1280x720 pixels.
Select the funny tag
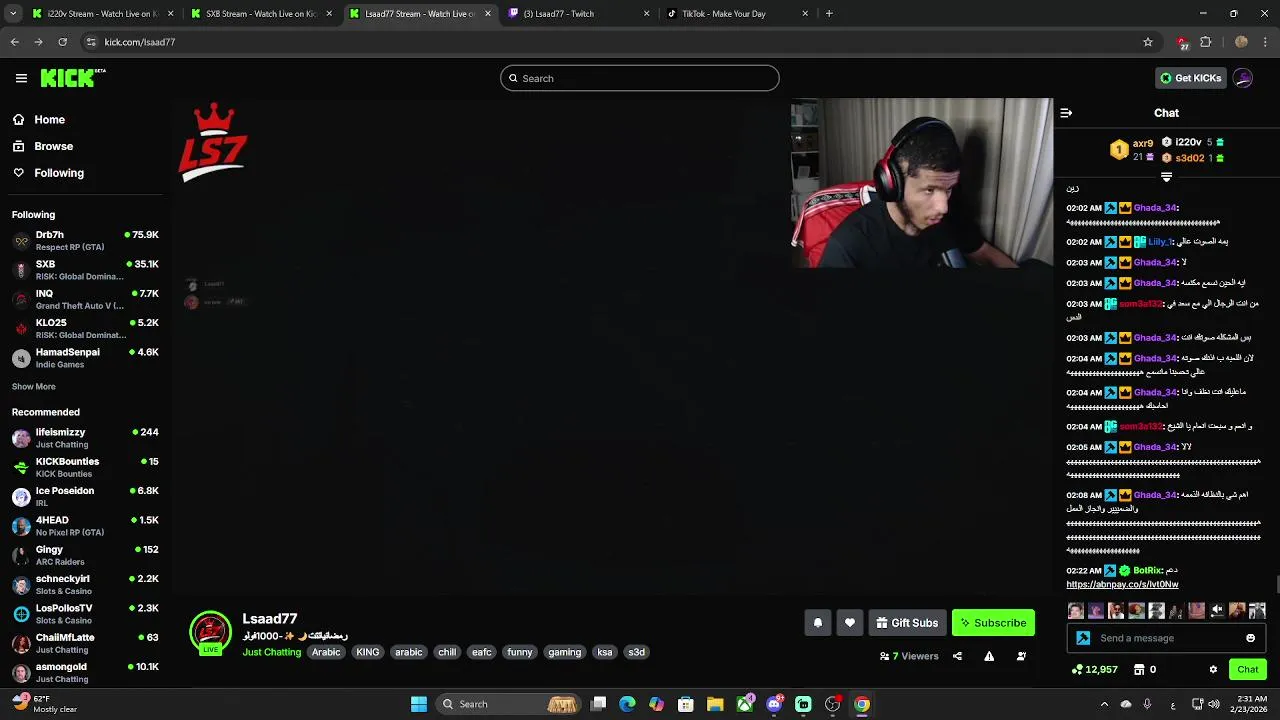520,652
